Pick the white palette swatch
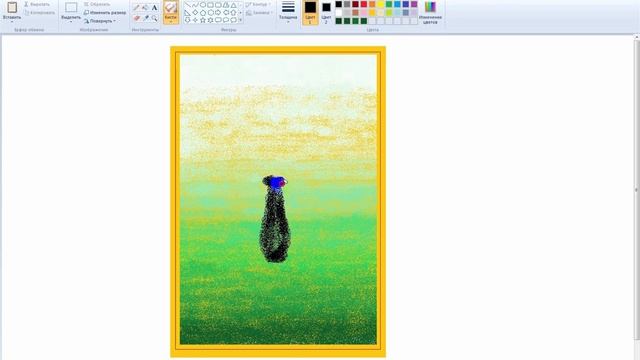This screenshot has width=640, height=360. pyautogui.click(x=338, y=13)
